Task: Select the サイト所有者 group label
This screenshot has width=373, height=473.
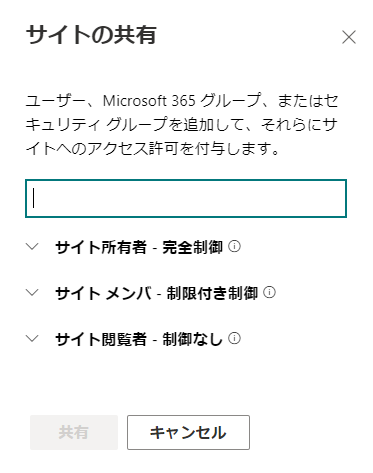Action: [101, 247]
